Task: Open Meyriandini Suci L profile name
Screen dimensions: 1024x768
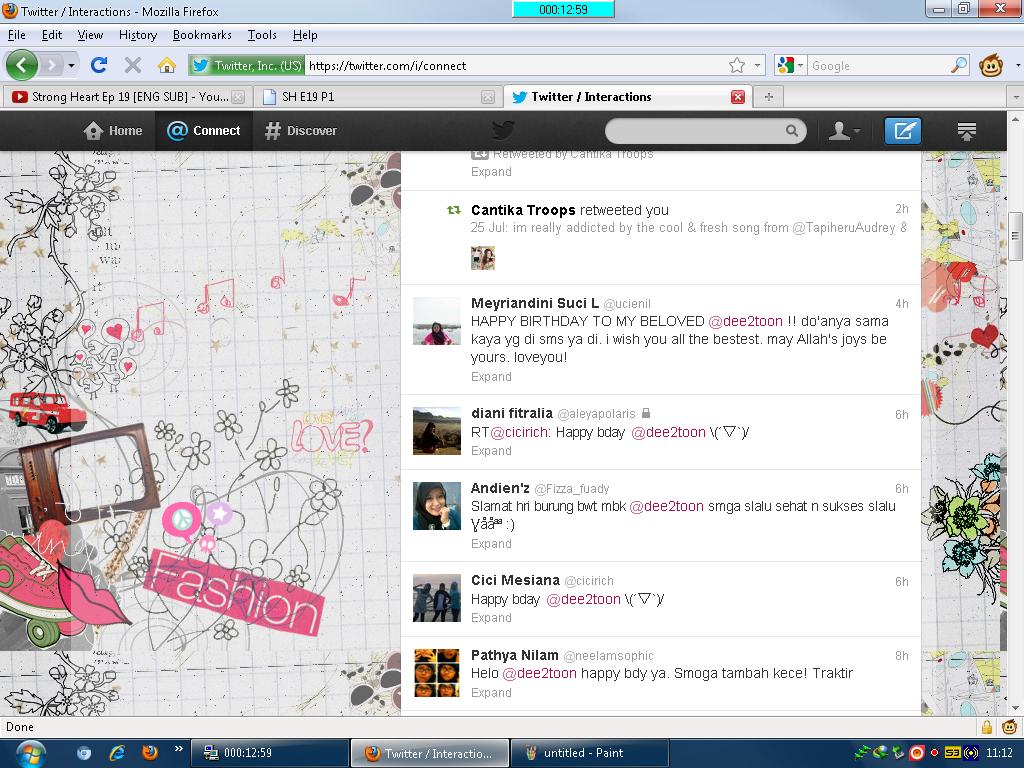Action: coord(535,303)
